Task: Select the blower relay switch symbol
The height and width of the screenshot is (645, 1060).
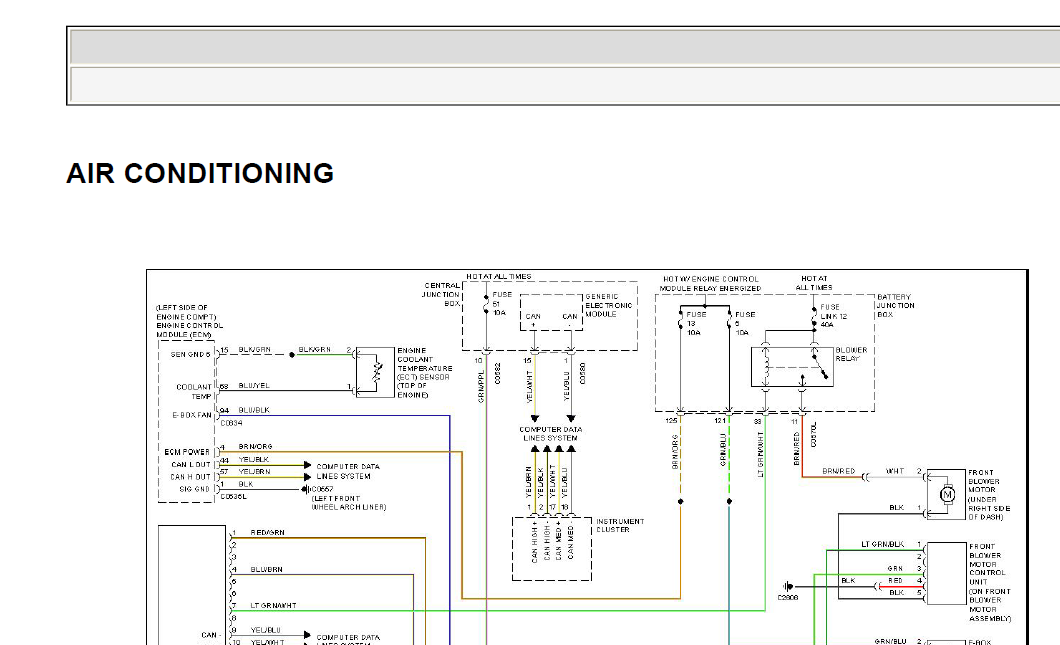Action: (820, 366)
